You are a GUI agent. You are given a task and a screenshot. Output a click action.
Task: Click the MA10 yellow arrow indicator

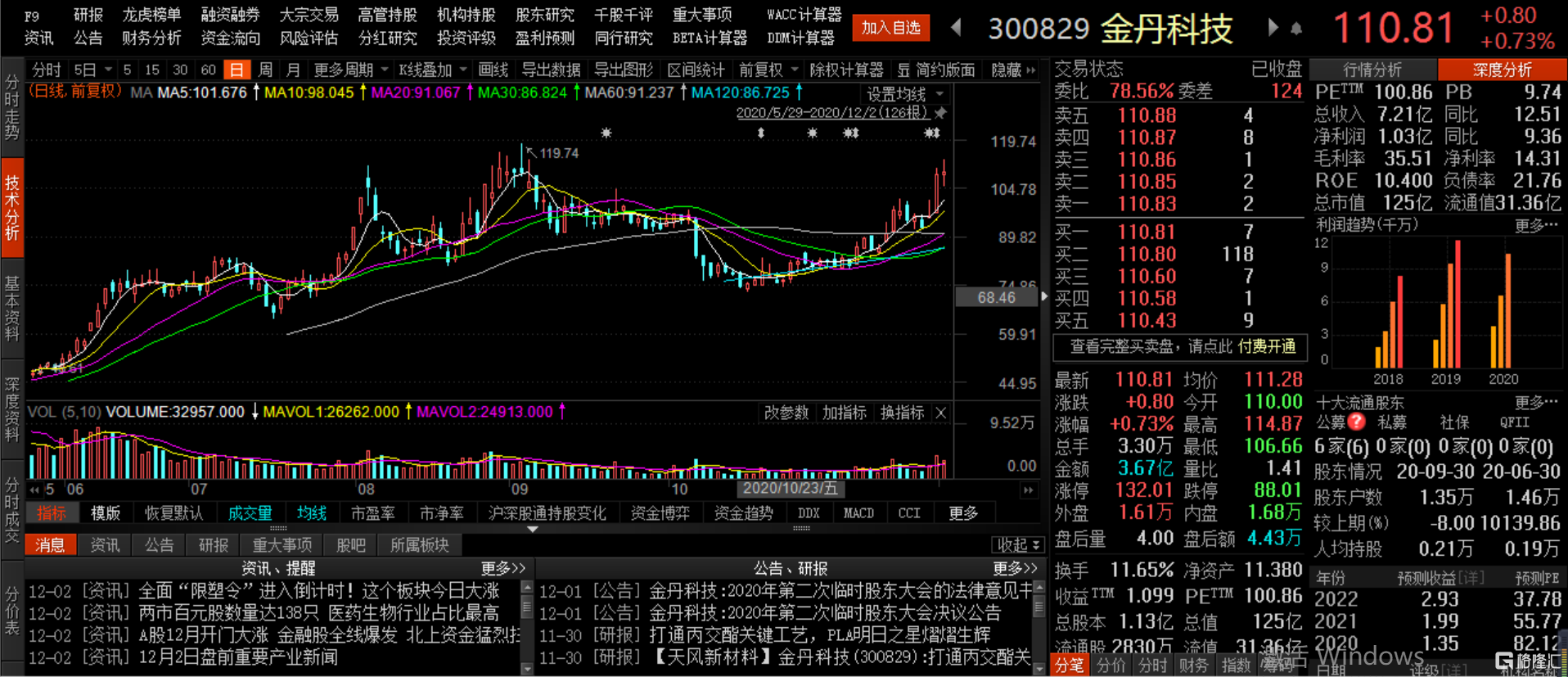click(363, 93)
